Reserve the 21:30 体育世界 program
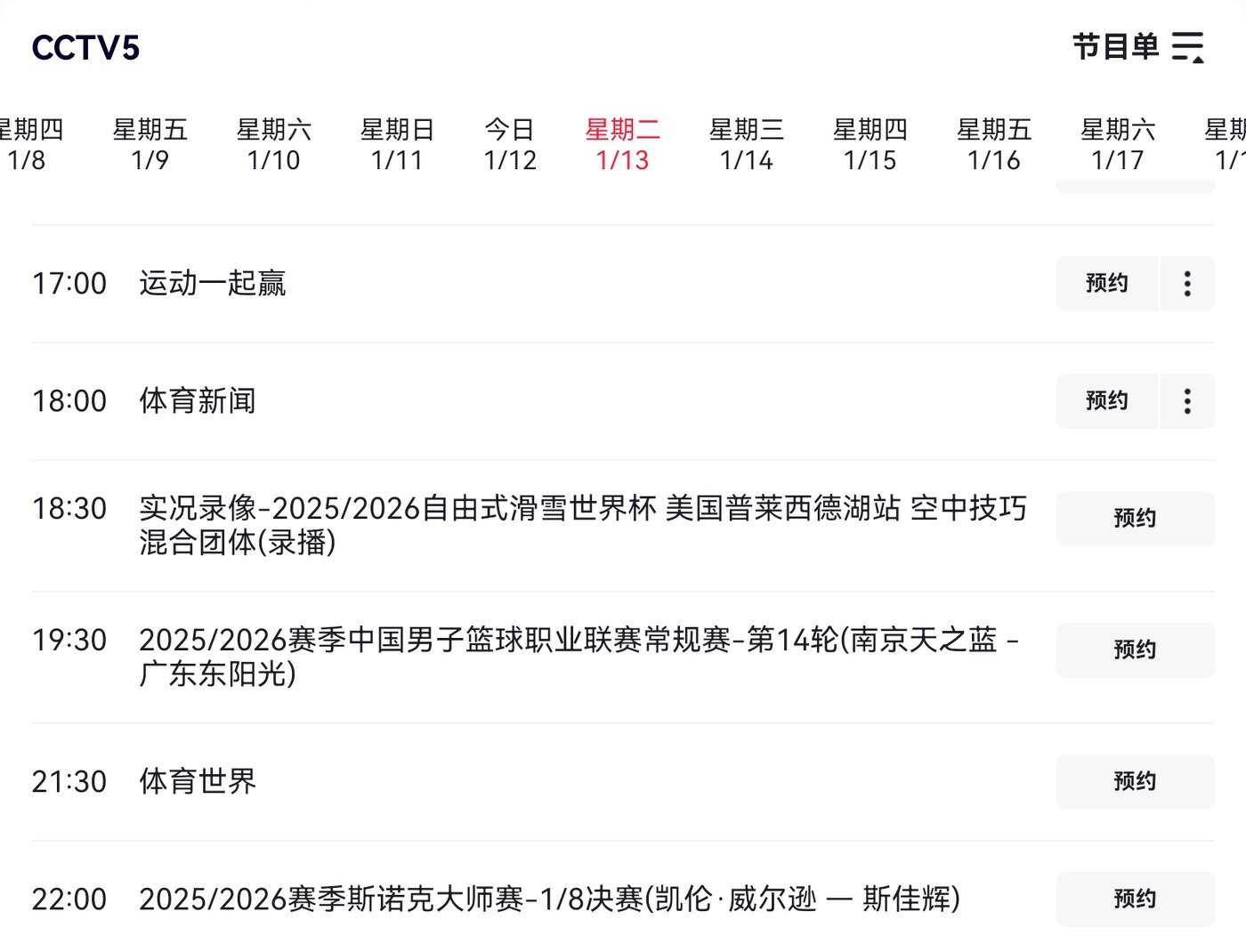Image resolution: width=1246 pixels, height=952 pixels. click(x=1135, y=782)
